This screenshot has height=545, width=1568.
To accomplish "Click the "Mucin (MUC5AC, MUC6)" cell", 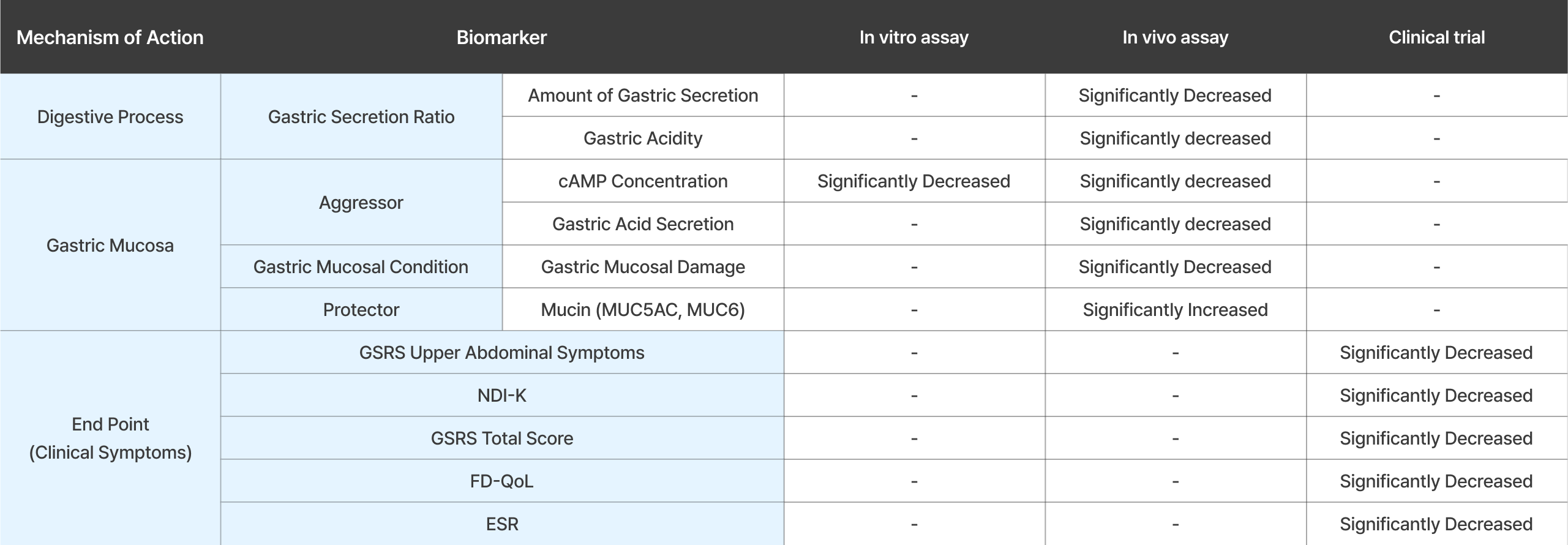I will [643, 310].
